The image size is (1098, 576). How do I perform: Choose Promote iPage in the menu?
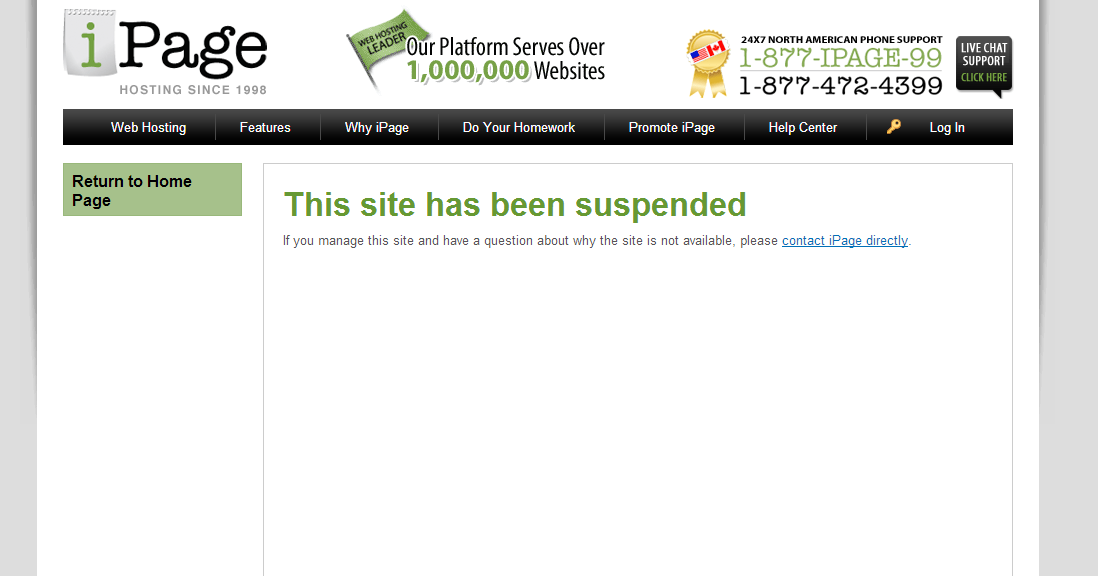(672, 127)
